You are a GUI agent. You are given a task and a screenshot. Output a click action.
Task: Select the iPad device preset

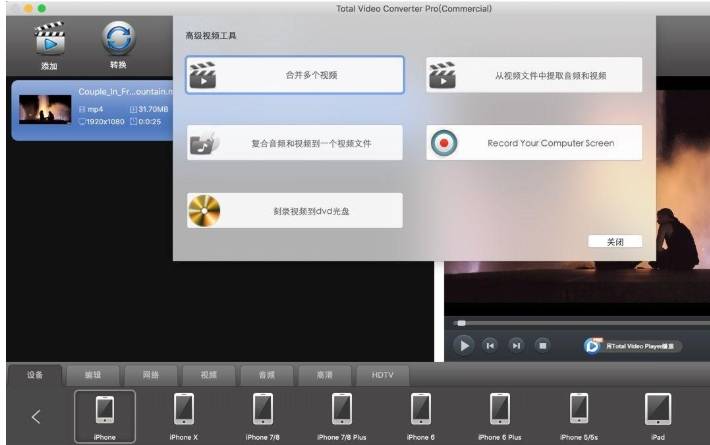(x=658, y=416)
